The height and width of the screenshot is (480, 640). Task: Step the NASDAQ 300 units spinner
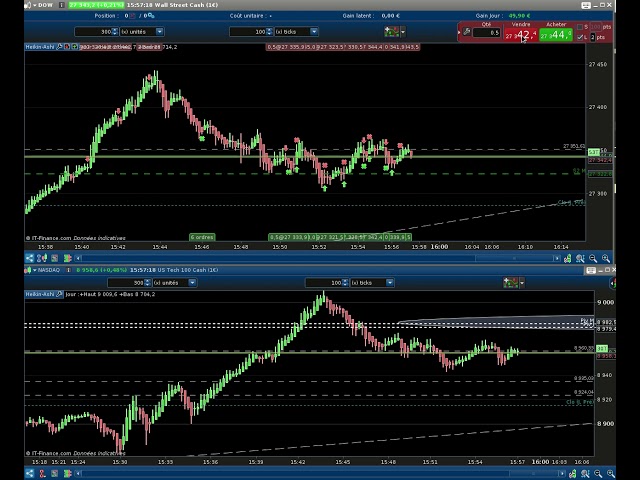147,282
